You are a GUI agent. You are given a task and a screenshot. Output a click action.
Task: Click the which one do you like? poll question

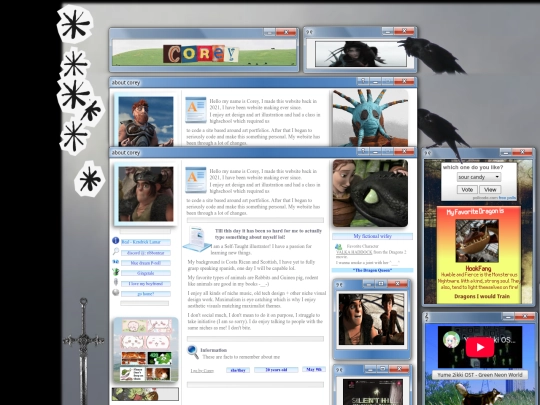(x=472, y=167)
